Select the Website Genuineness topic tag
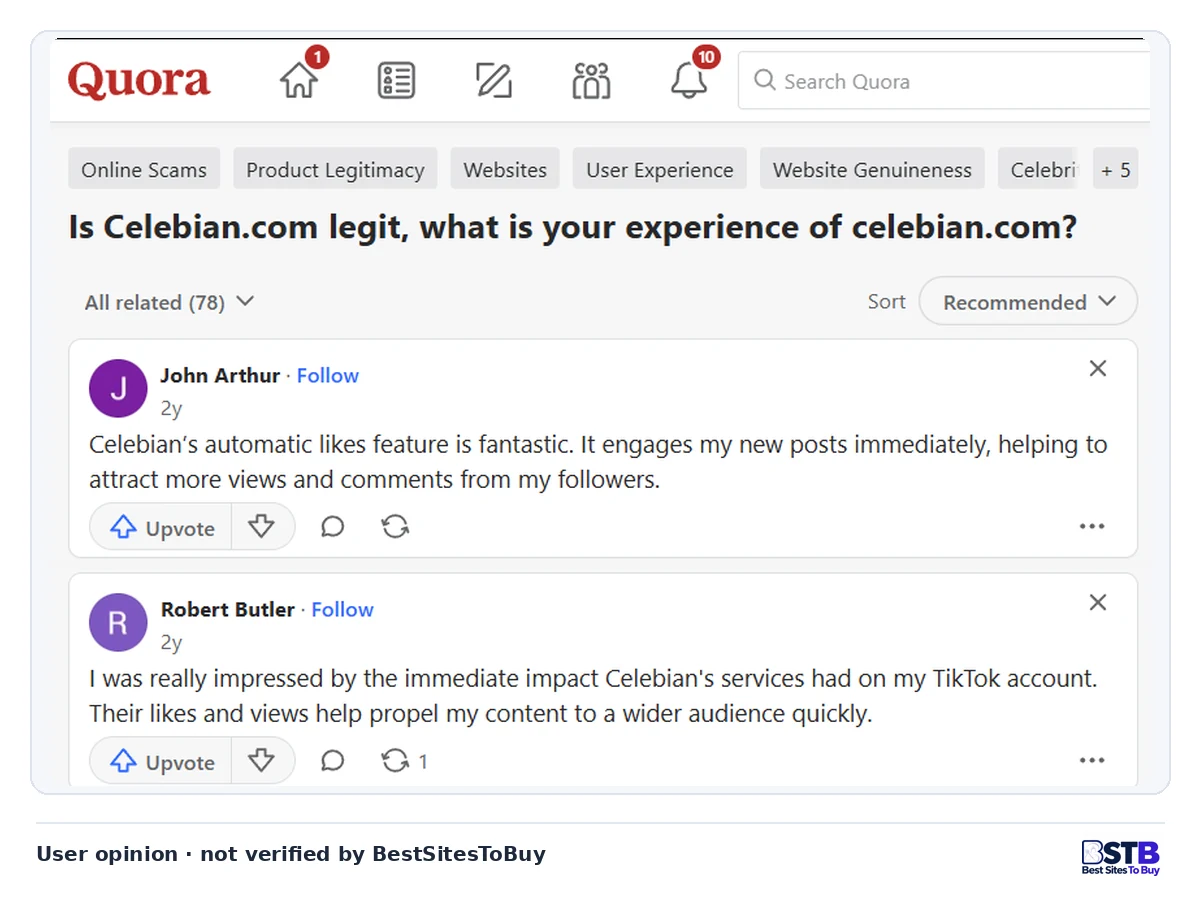 point(872,170)
